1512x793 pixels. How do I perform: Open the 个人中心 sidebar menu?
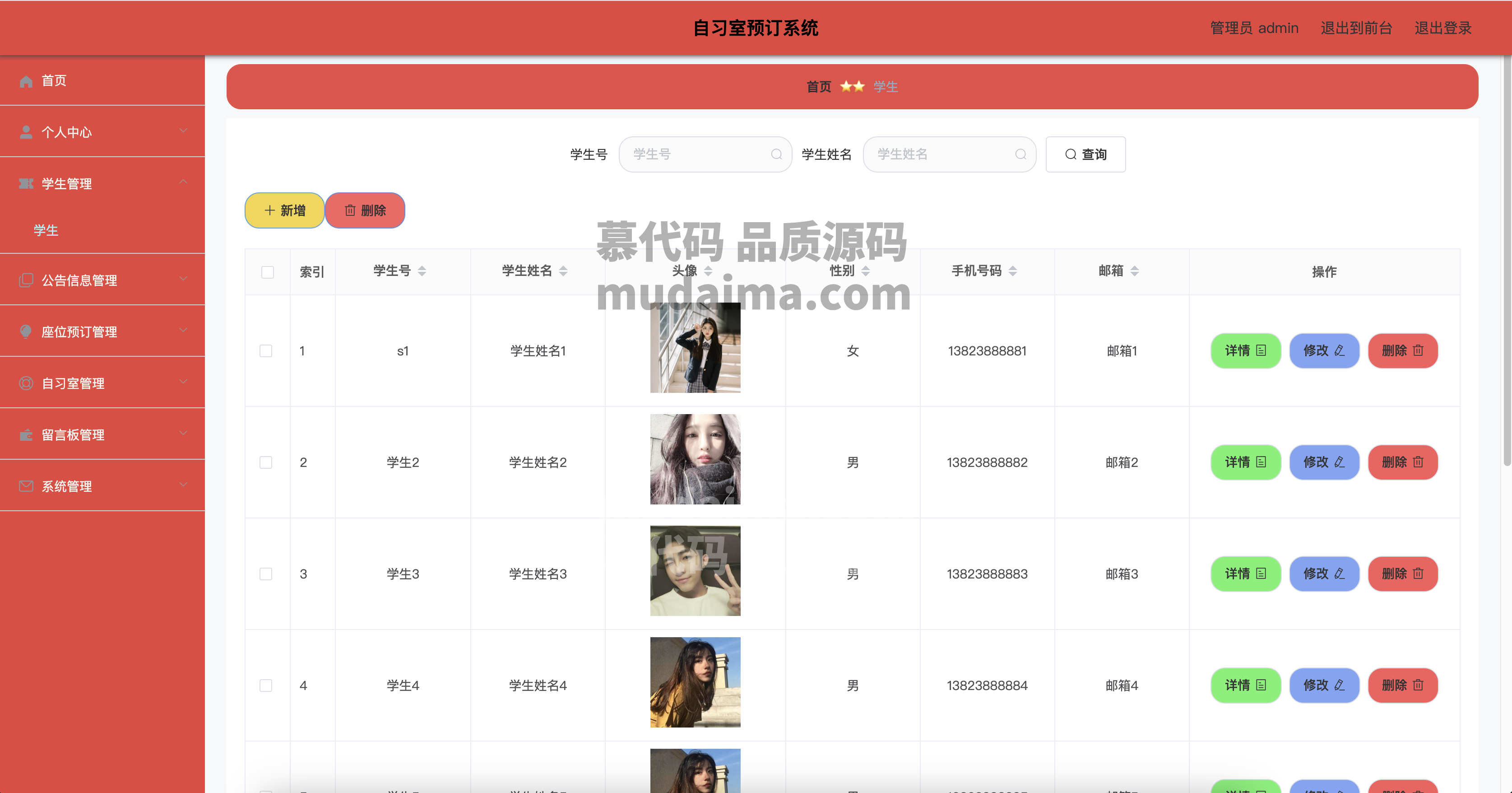point(102,131)
